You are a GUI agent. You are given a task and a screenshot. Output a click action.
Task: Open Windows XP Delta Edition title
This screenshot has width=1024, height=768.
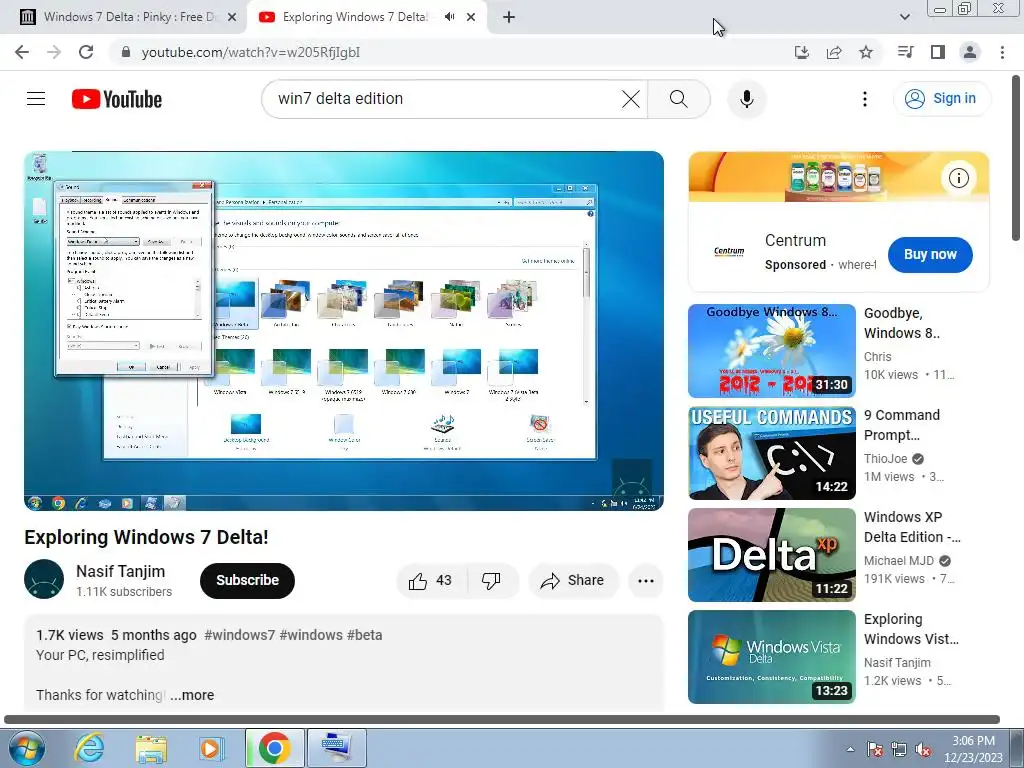click(x=912, y=527)
